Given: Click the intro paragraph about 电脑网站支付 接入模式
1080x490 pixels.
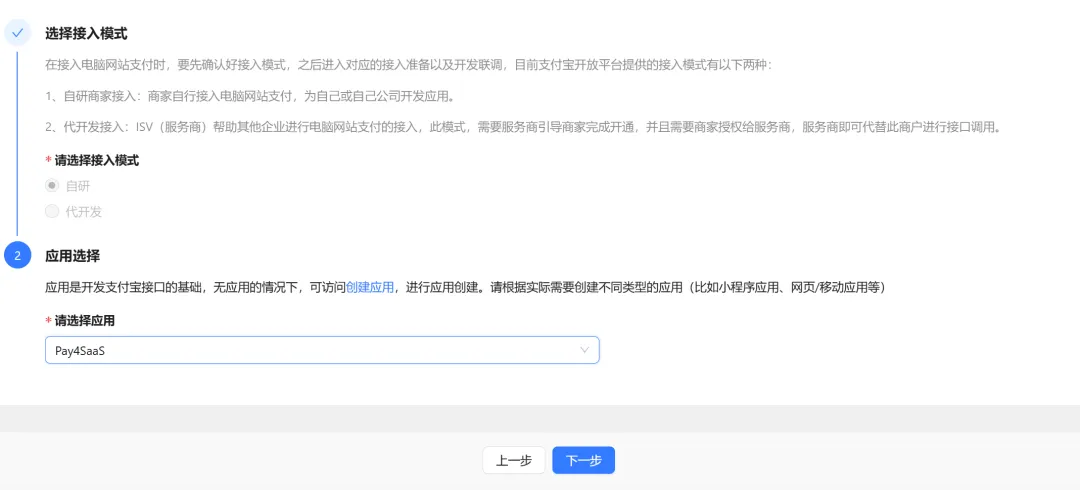Looking at the screenshot, I should tap(408, 65).
